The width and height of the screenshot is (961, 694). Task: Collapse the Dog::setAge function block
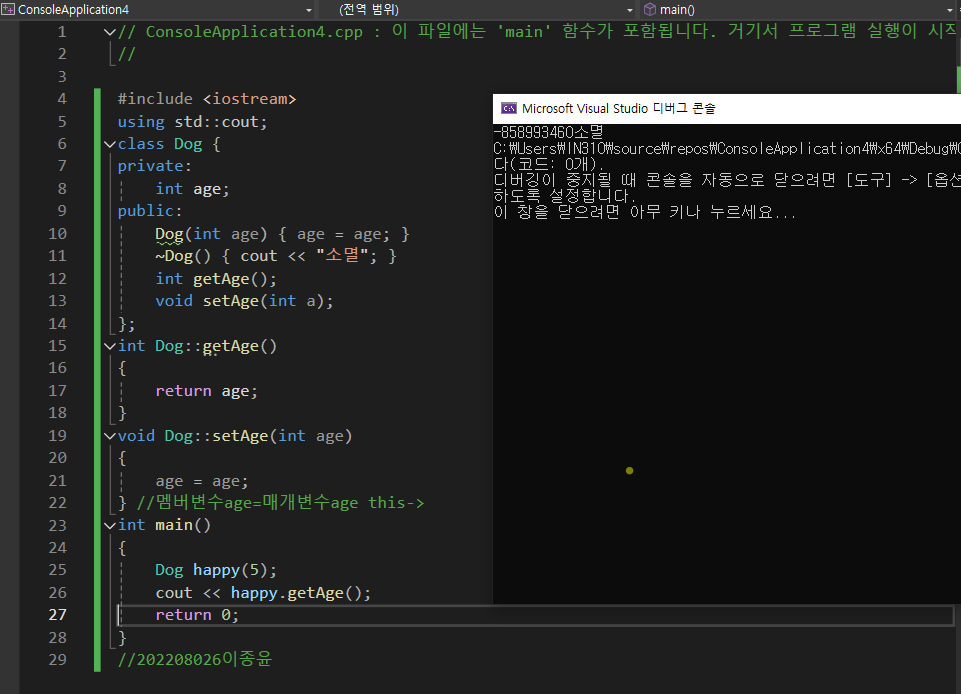[110, 436]
